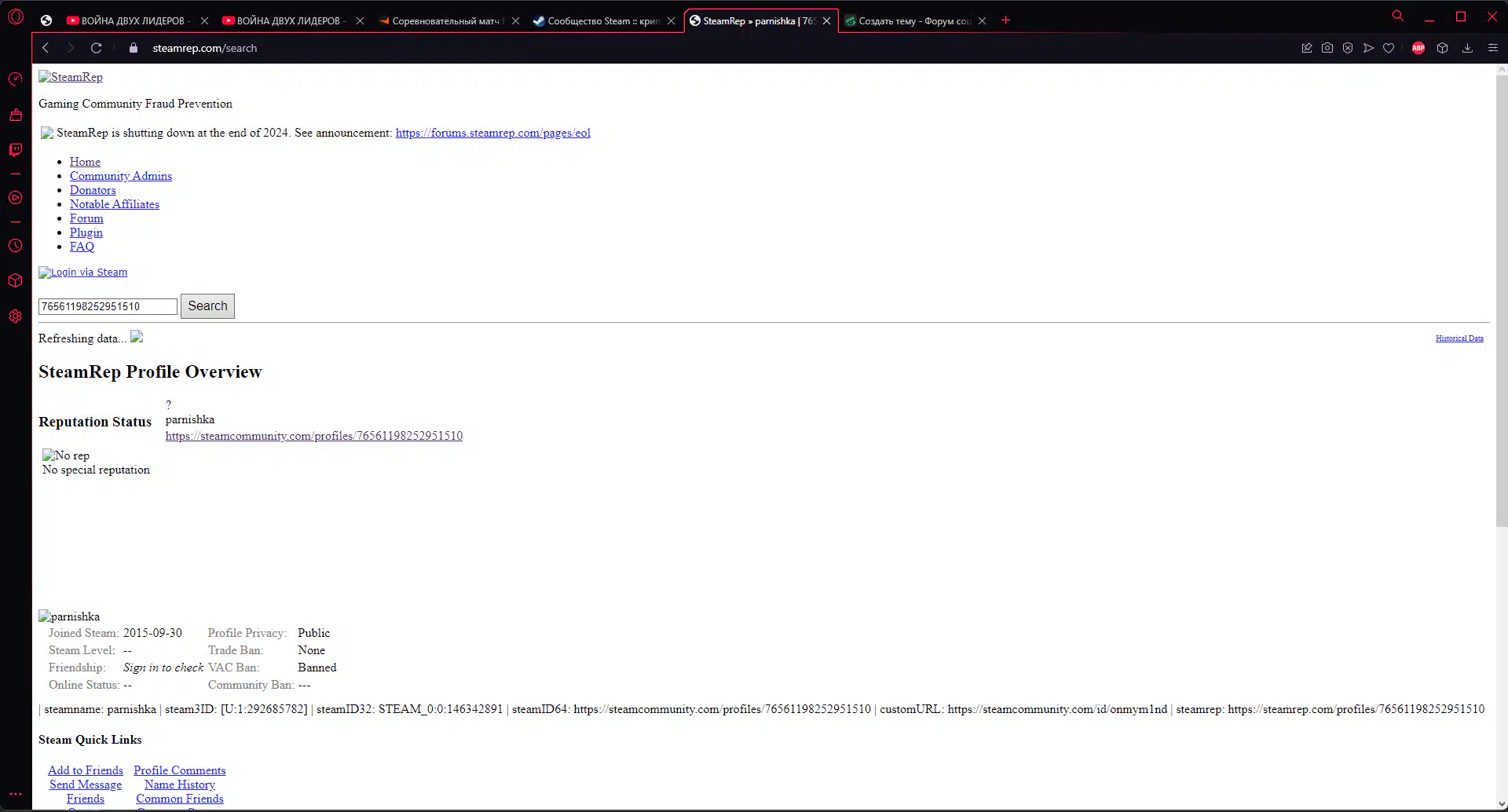
Task: Open the Community Admins link
Action: [121, 176]
